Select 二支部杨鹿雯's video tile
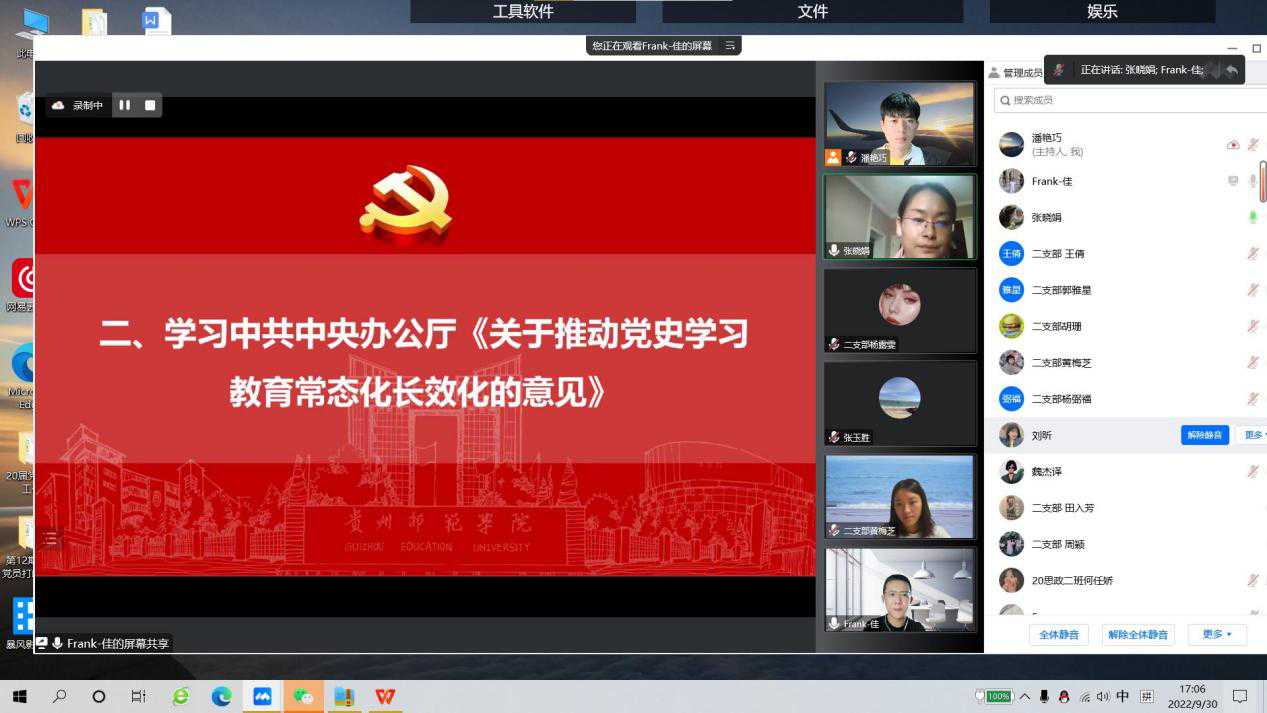 [x=899, y=310]
